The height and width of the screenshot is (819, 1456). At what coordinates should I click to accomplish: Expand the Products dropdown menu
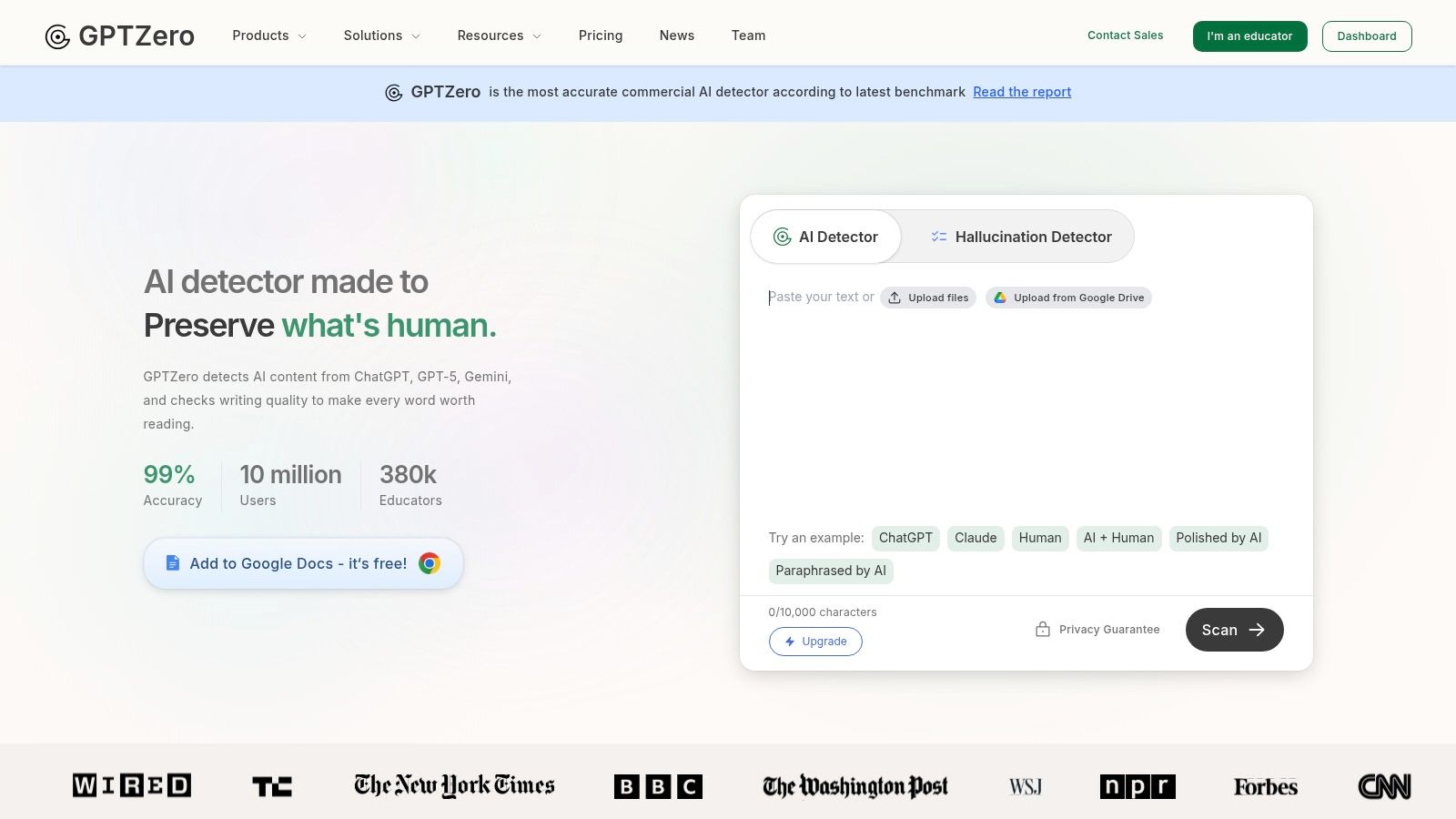tap(268, 35)
